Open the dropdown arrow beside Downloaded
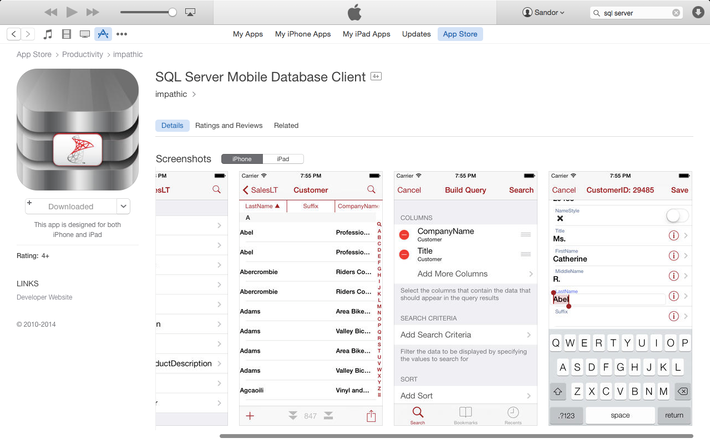Image resolution: width=710 pixels, height=443 pixels. tap(123, 206)
